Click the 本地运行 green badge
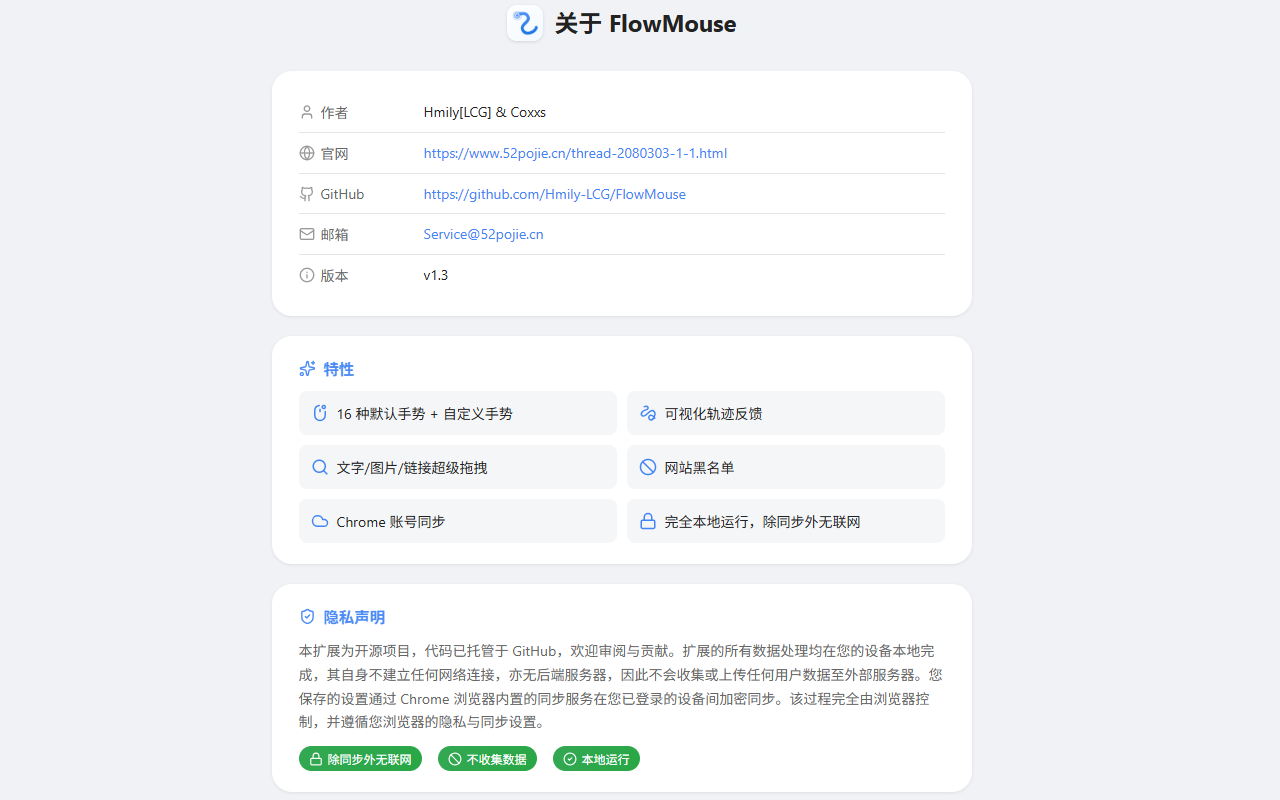The image size is (1280, 800). (596, 759)
